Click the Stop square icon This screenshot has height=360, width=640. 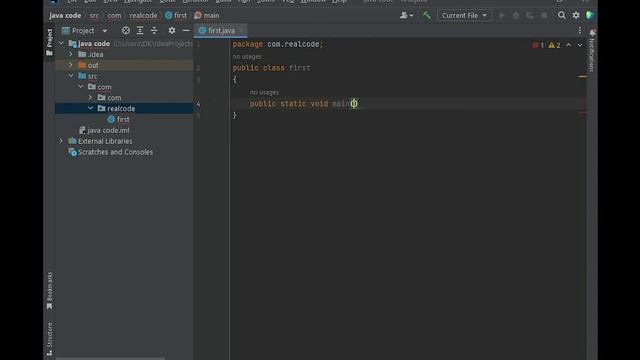[x=544, y=16]
